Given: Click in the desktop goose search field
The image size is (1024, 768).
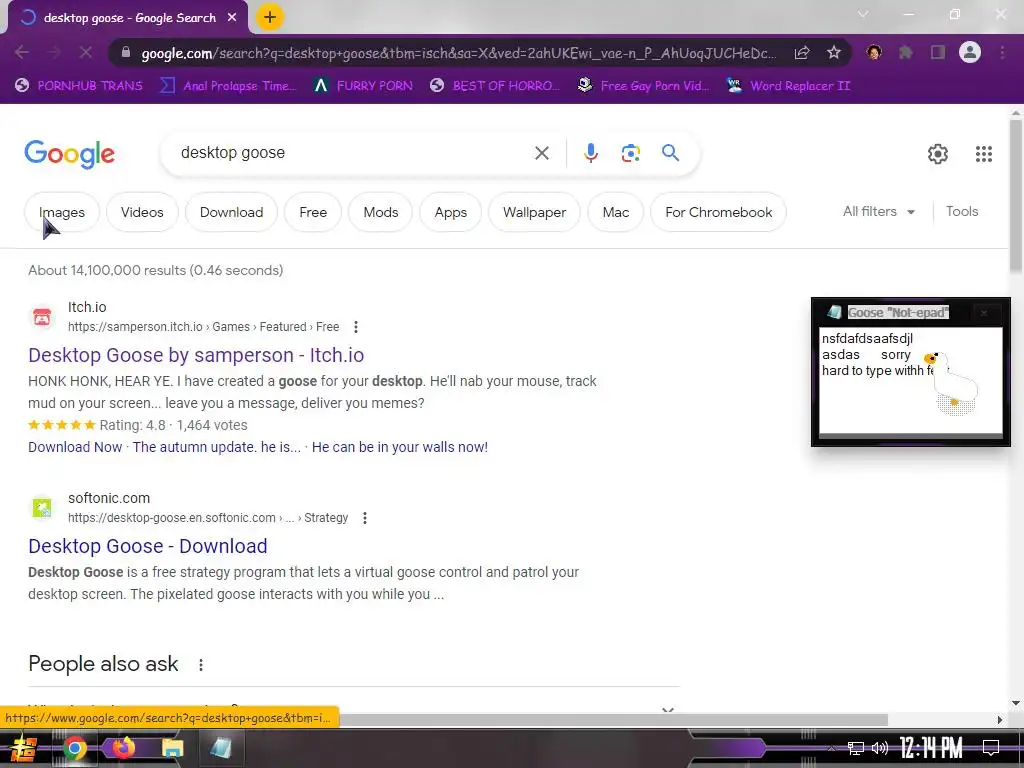Looking at the screenshot, I should (353, 153).
